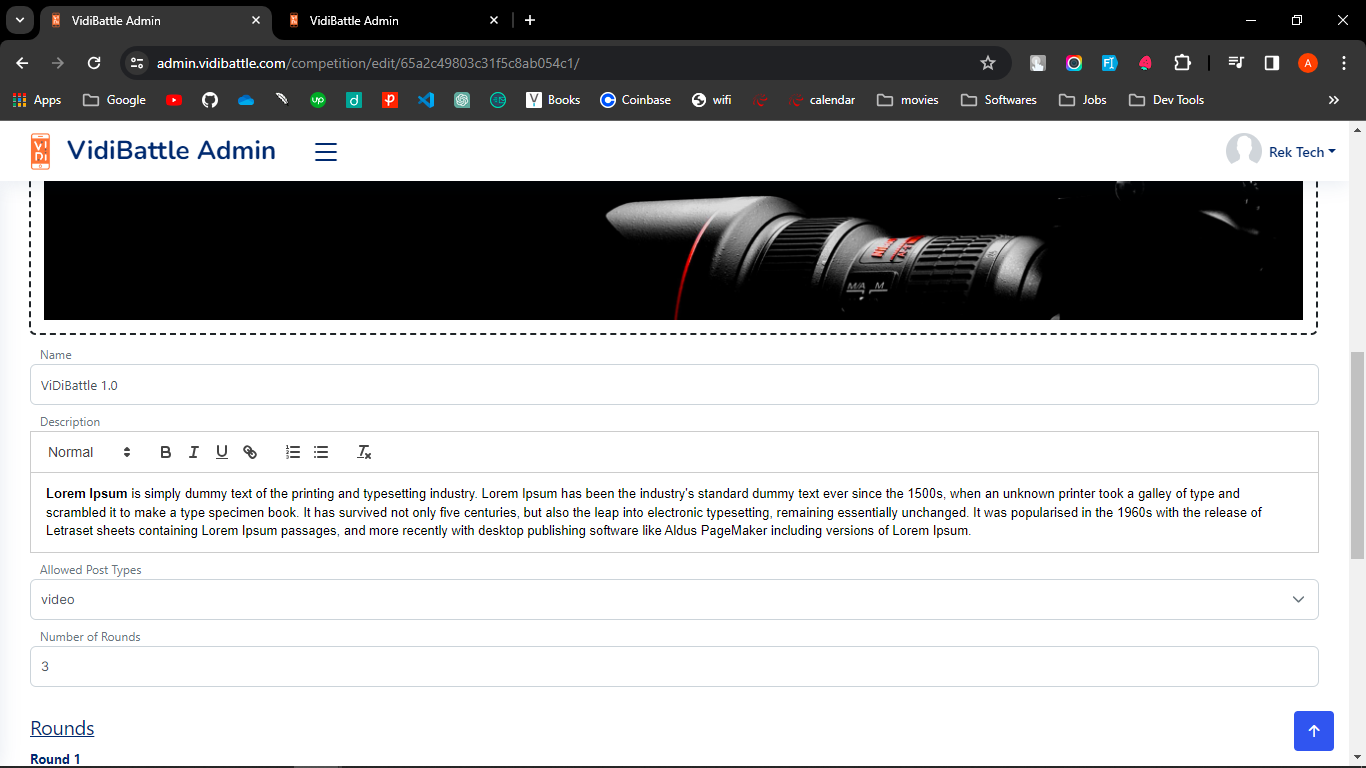Open a new browser tab
1366x768 pixels.
[x=530, y=20]
